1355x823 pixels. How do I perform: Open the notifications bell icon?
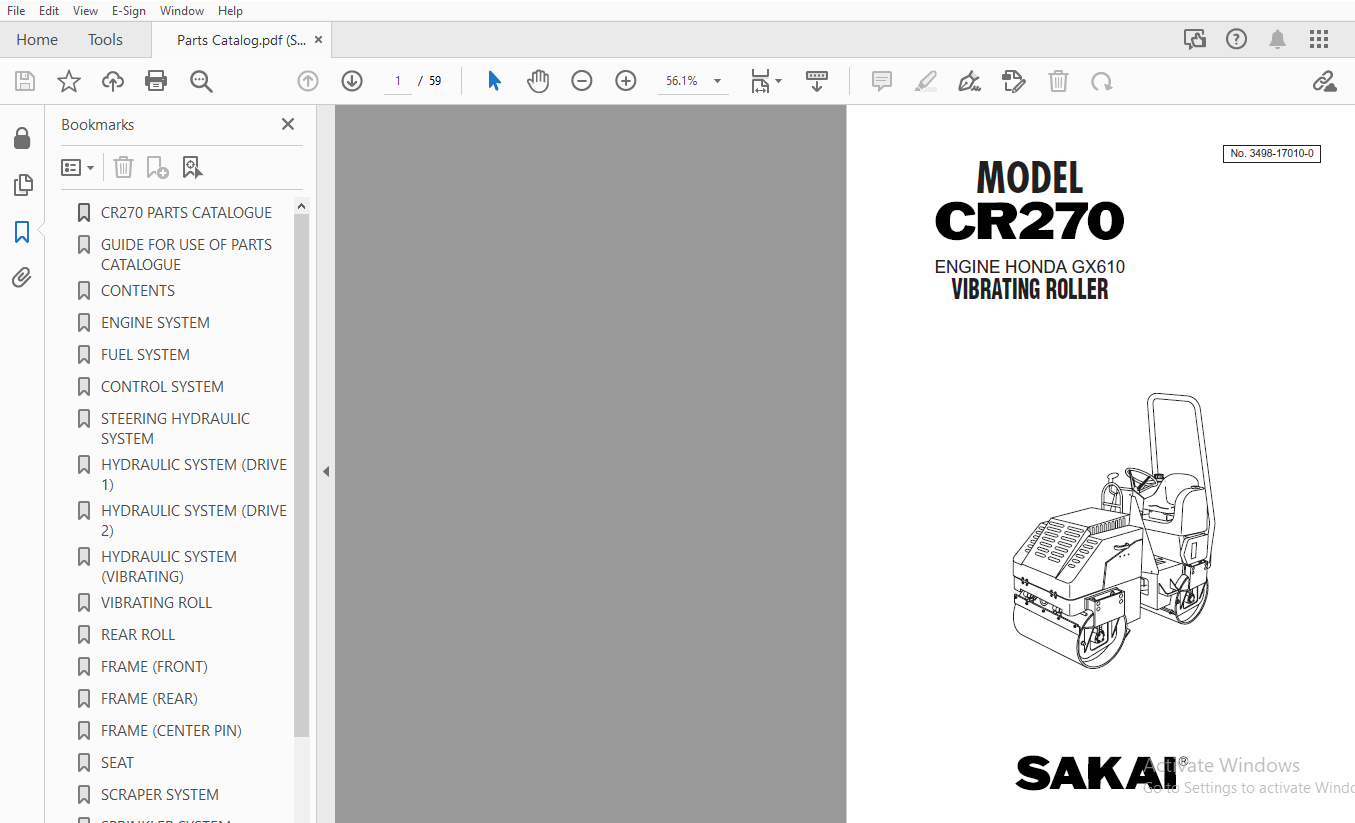pos(1277,40)
